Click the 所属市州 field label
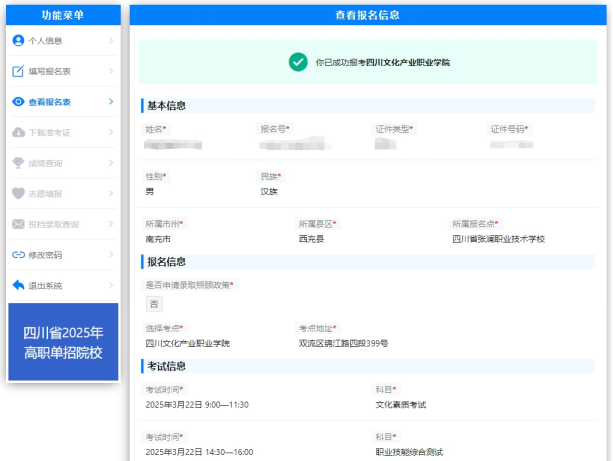This screenshot has height=461, width=613. pyautogui.click(x=164, y=224)
